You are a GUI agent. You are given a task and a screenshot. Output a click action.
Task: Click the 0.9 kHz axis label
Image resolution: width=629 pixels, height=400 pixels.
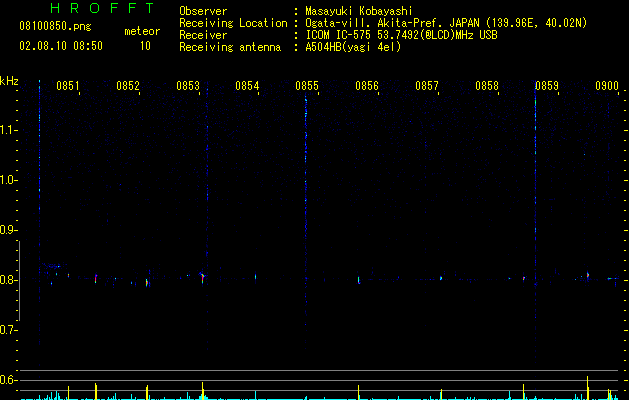7,230
